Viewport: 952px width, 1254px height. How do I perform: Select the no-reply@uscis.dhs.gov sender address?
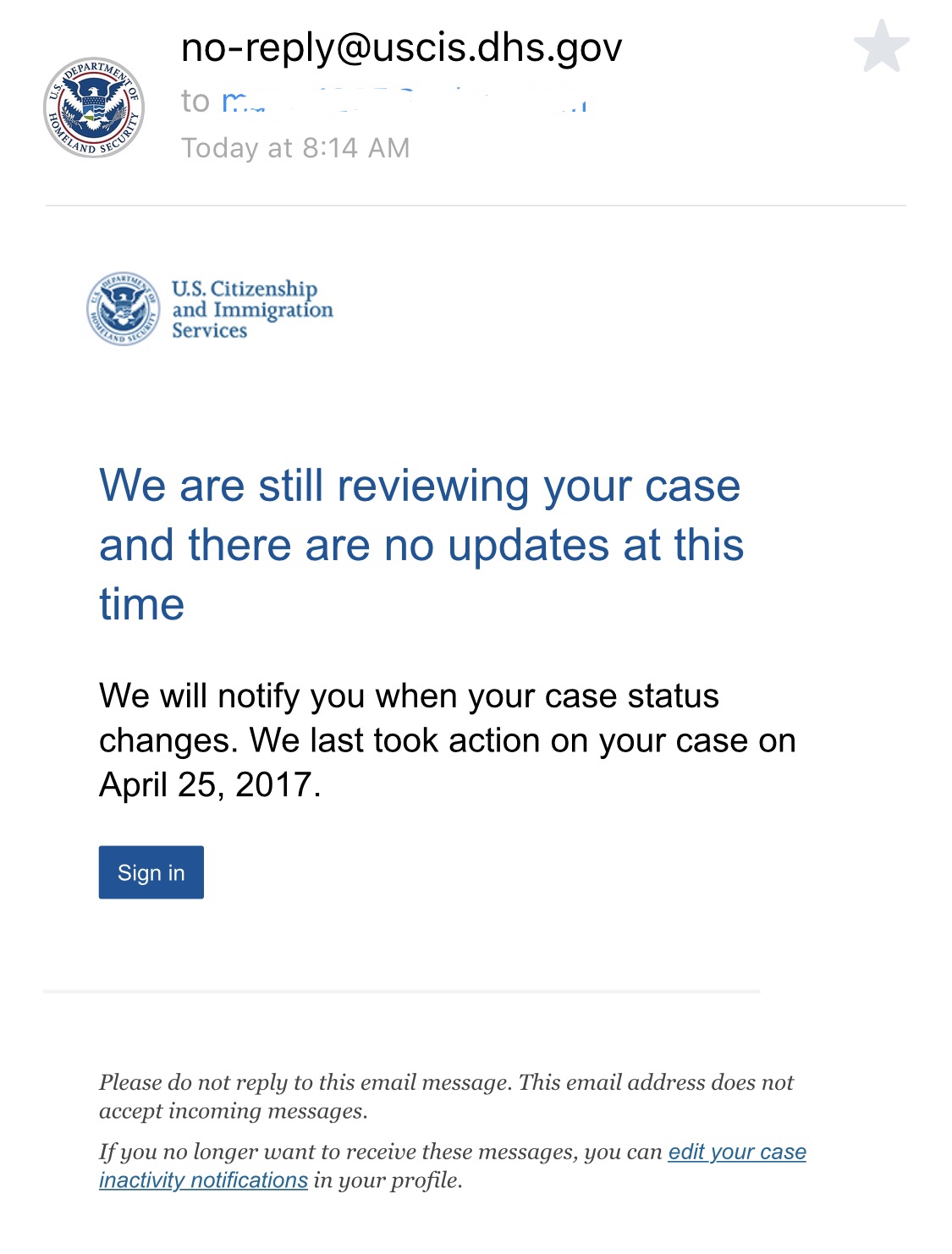401,47
